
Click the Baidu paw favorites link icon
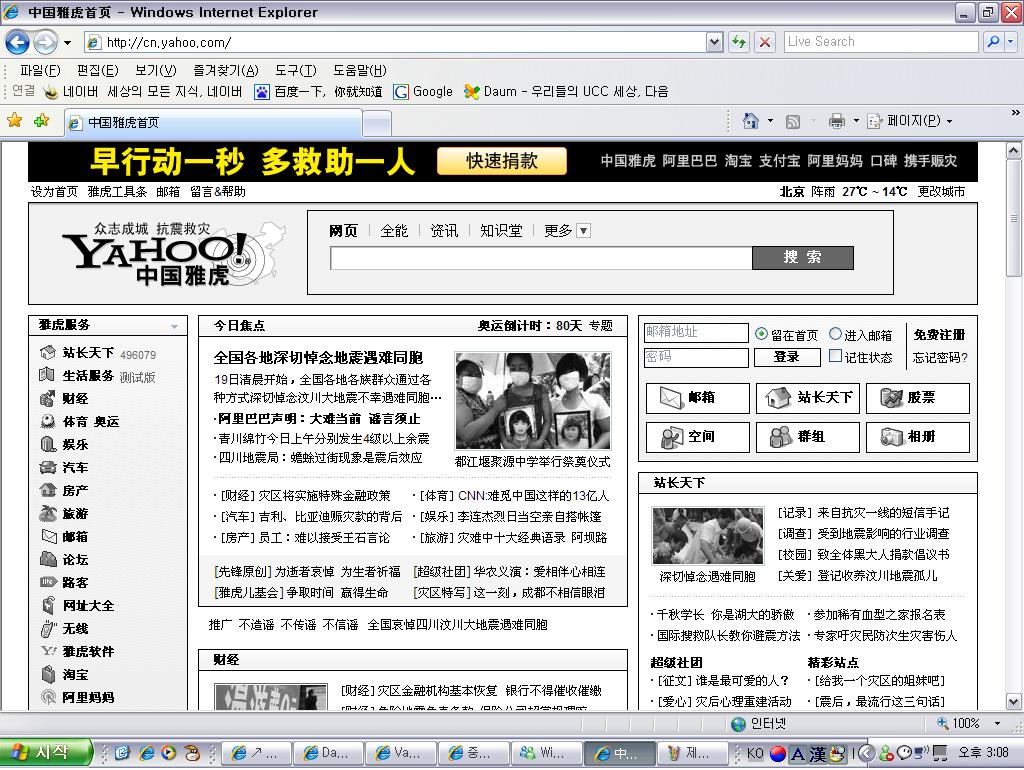pos(262,92)
